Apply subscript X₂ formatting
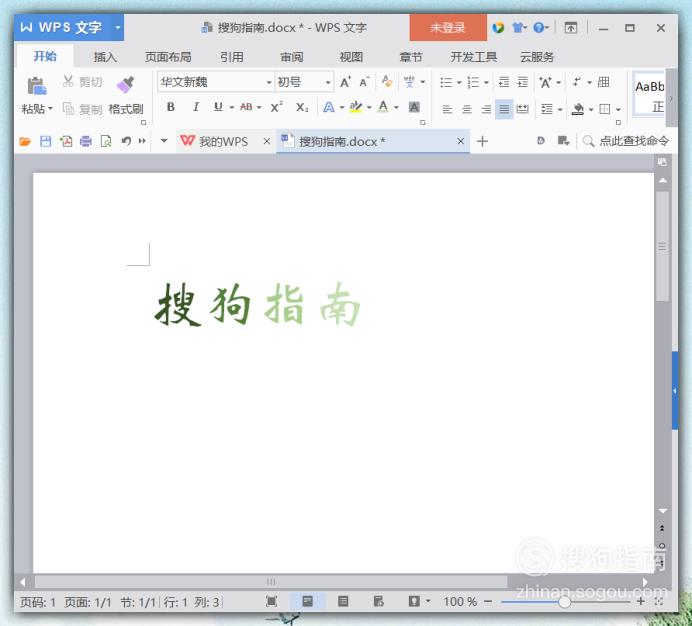This screenshot has height=626, width=692. coord(302,107)
